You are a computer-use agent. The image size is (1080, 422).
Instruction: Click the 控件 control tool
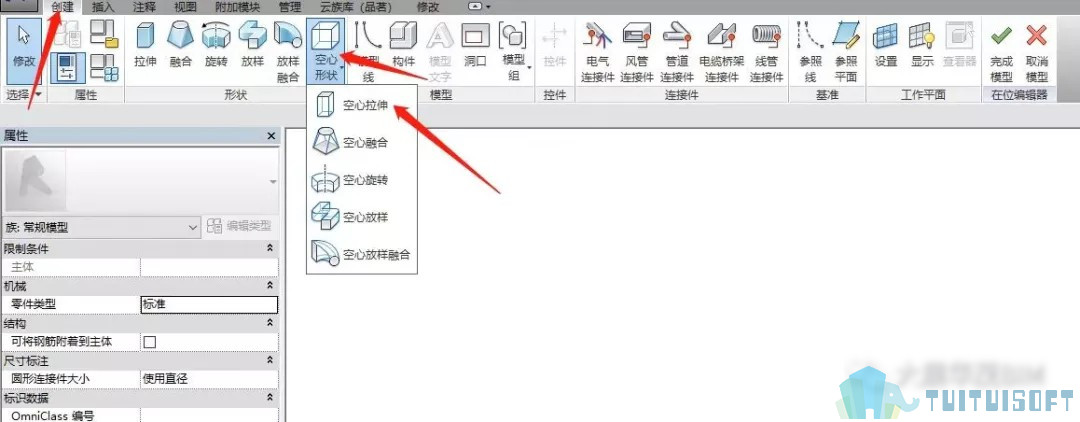click(554, 45)
